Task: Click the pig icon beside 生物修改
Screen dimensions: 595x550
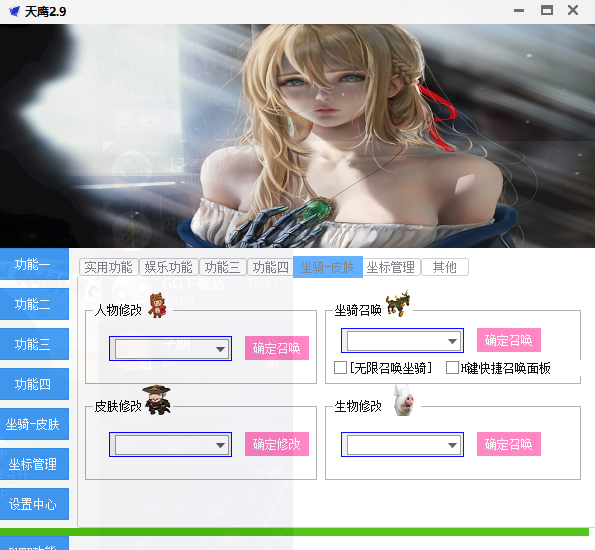Action: (403, 400)
